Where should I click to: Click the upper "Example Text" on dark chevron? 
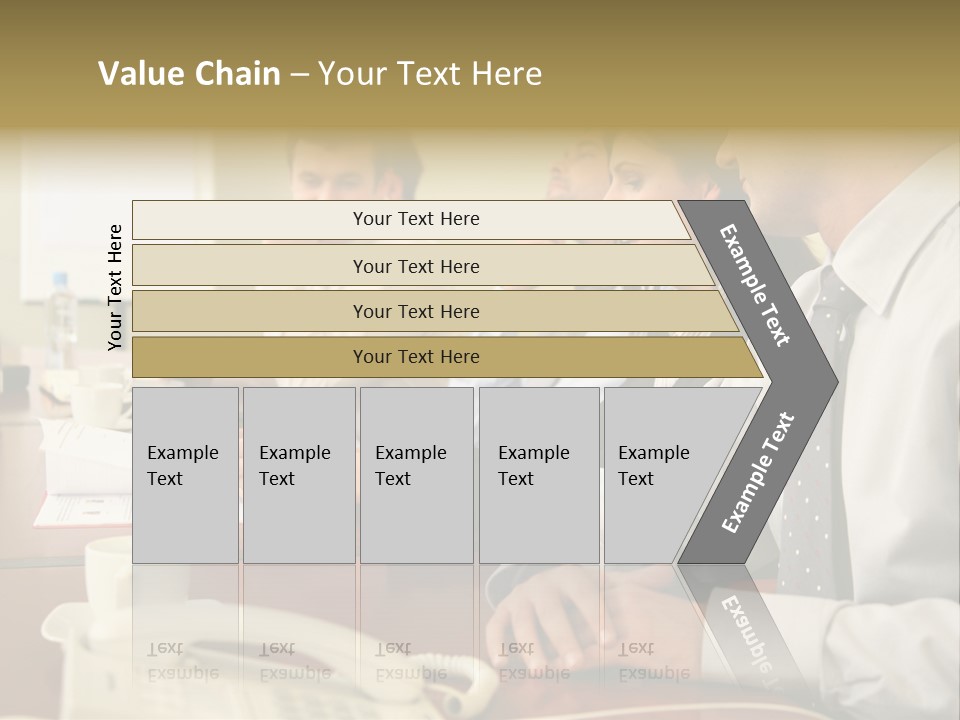pyautogui.click(x=756, y=285)
